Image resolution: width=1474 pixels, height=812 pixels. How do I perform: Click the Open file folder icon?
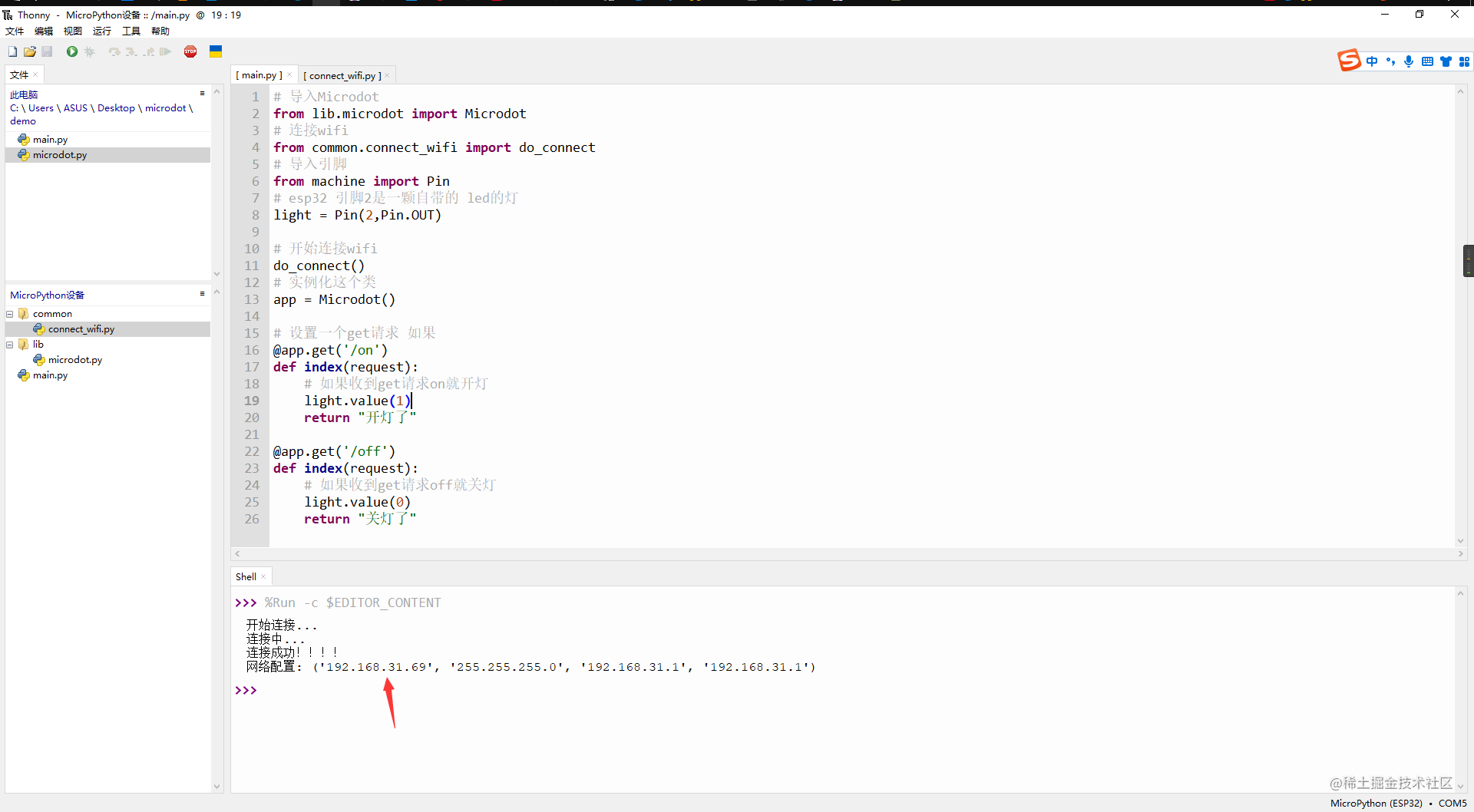tap(30, 51)
